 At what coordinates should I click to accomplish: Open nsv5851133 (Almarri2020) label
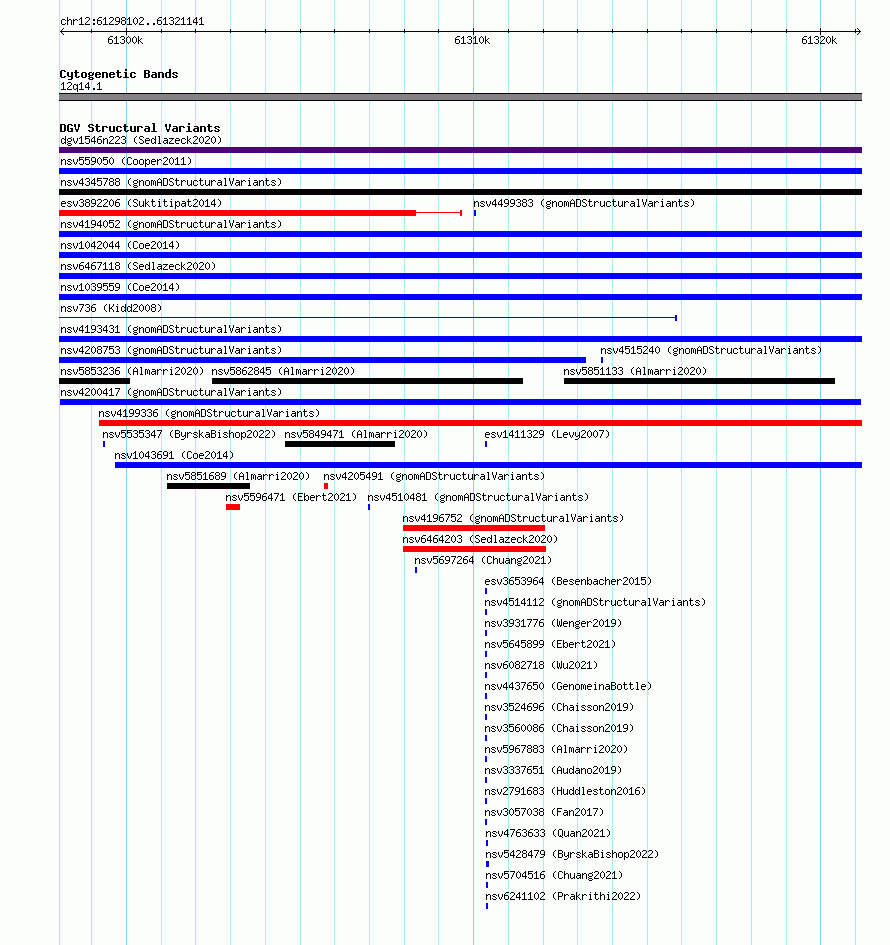(635, 372)
